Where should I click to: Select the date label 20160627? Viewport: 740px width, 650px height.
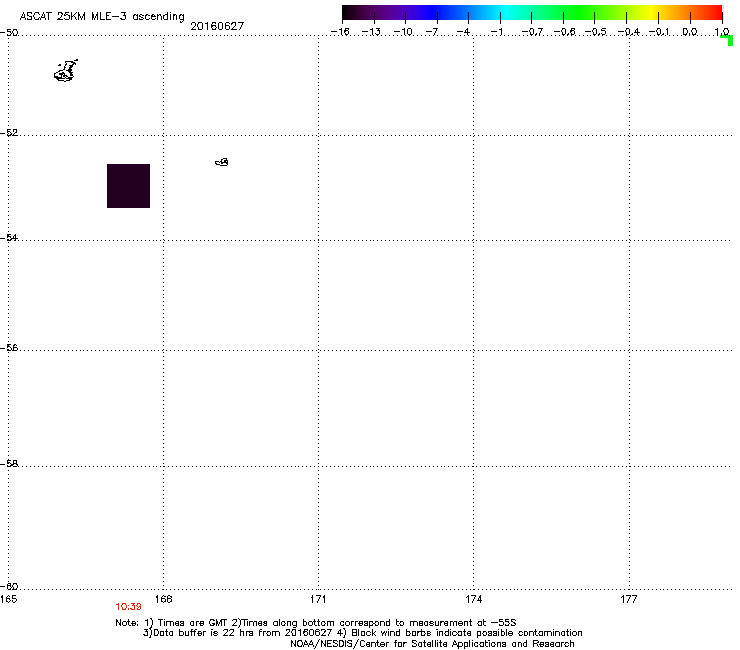217,26
